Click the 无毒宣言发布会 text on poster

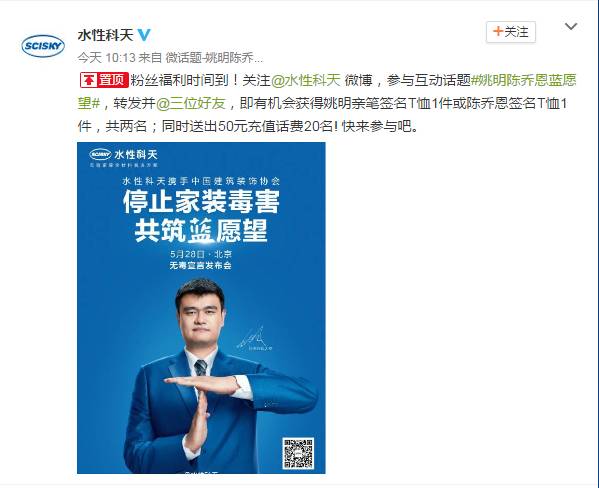[x=201, y=266]
